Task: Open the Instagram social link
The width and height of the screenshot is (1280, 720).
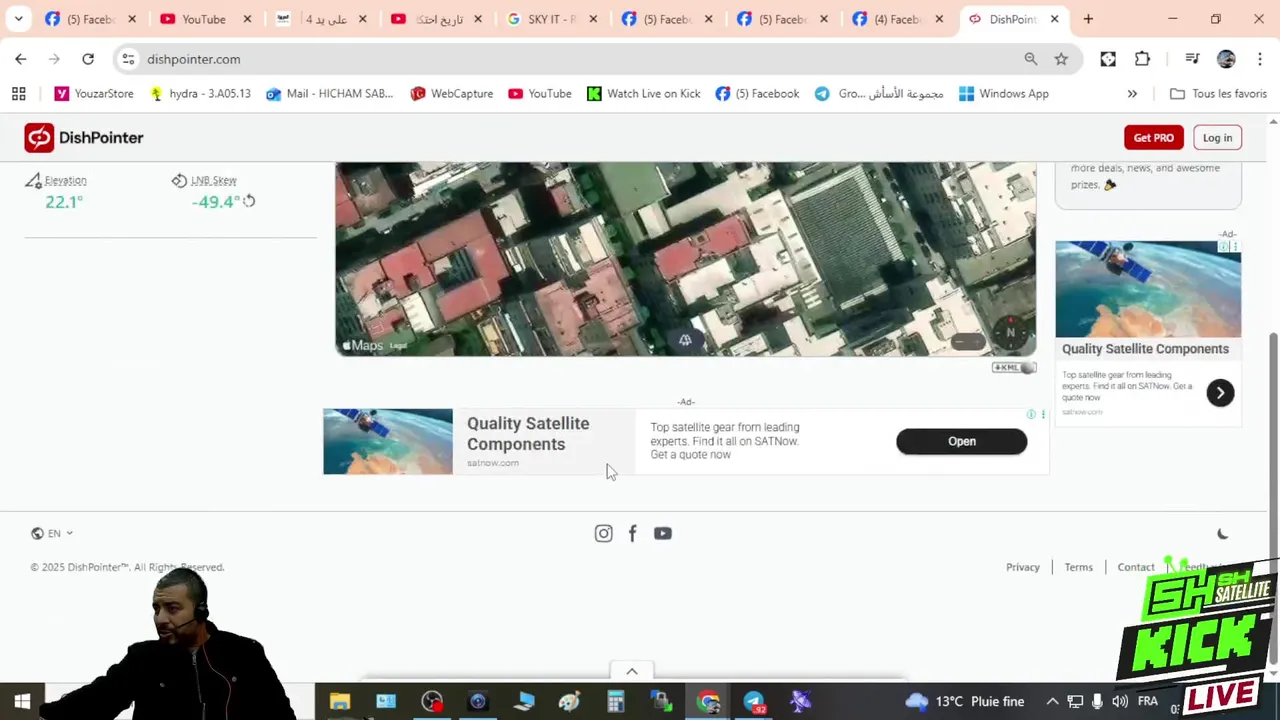Action: point(603,534)
